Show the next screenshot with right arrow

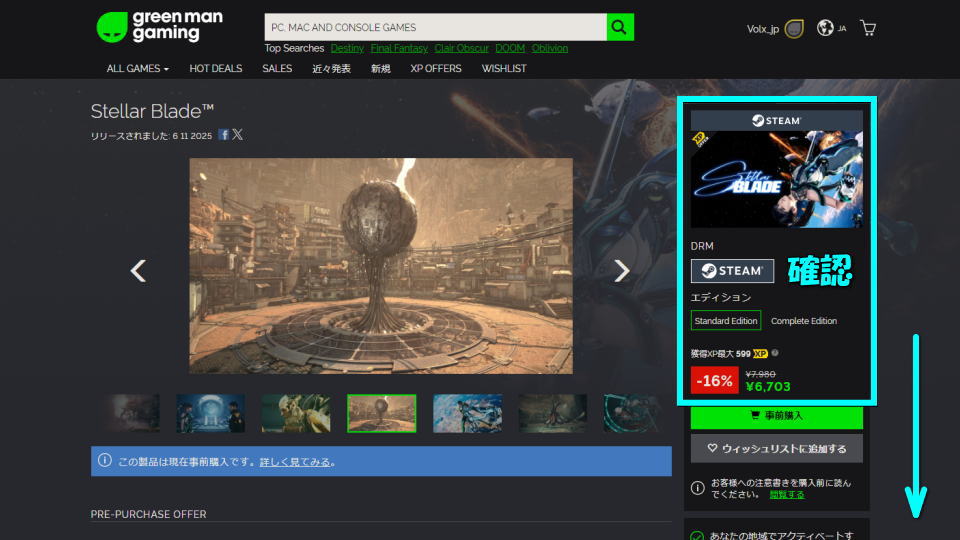click(621, 271)
